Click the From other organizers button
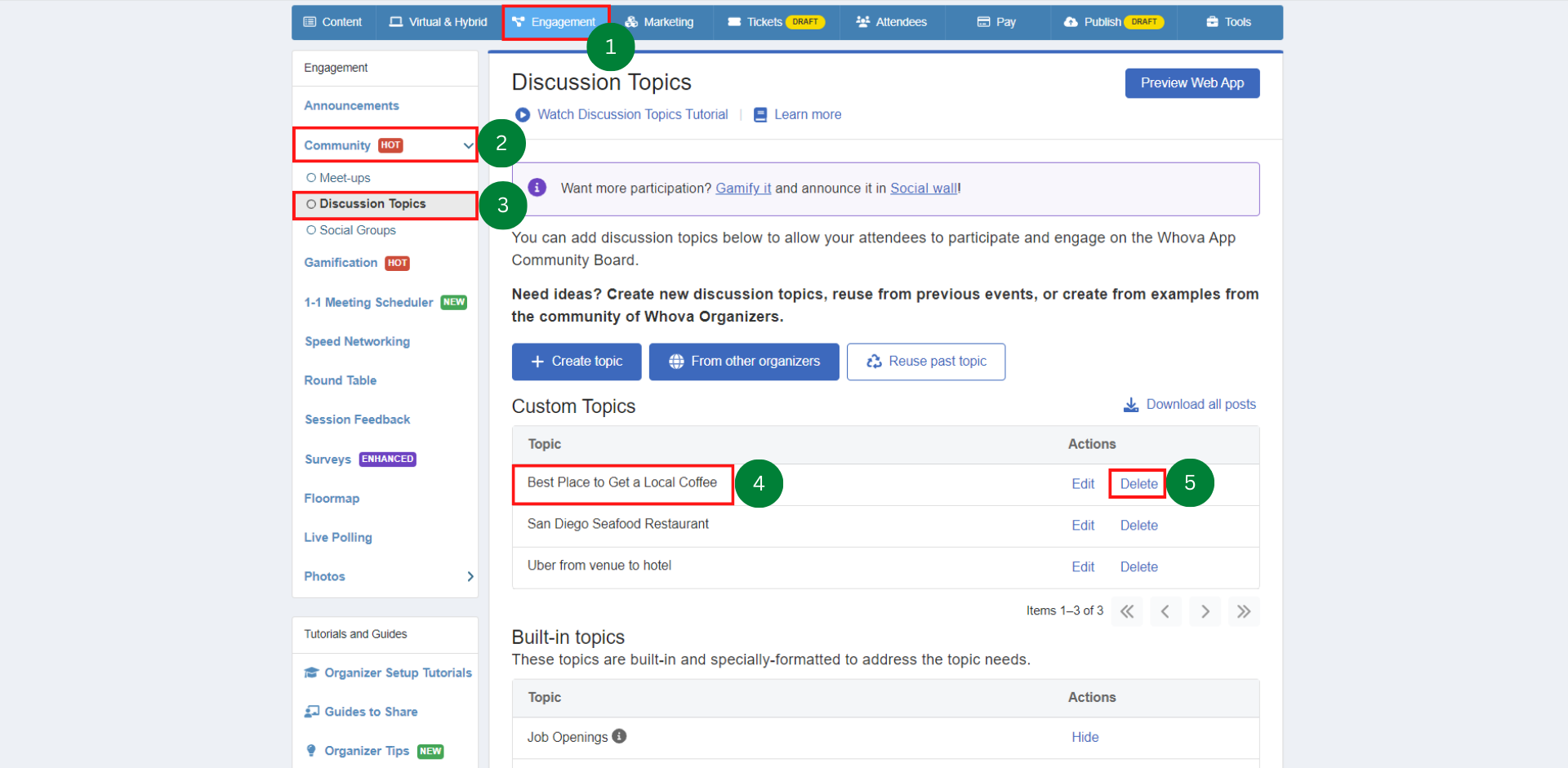 pos(744,362)
